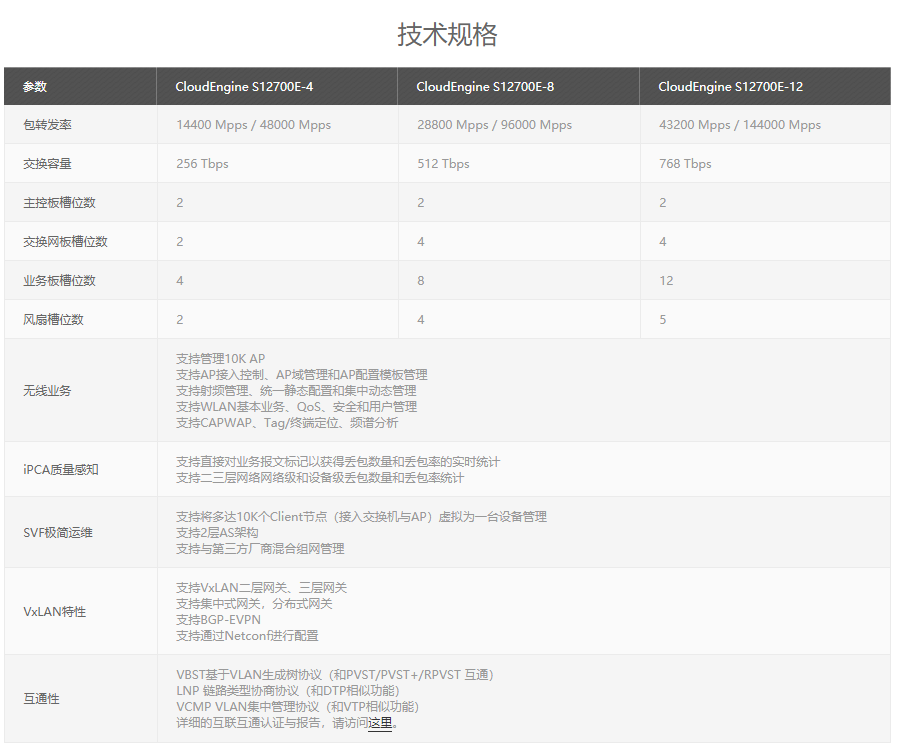Click the line starting VCMP VLAN集中管理协议
Screen dimensions: 901x747
pyautogui.click(x=298, y=707)
